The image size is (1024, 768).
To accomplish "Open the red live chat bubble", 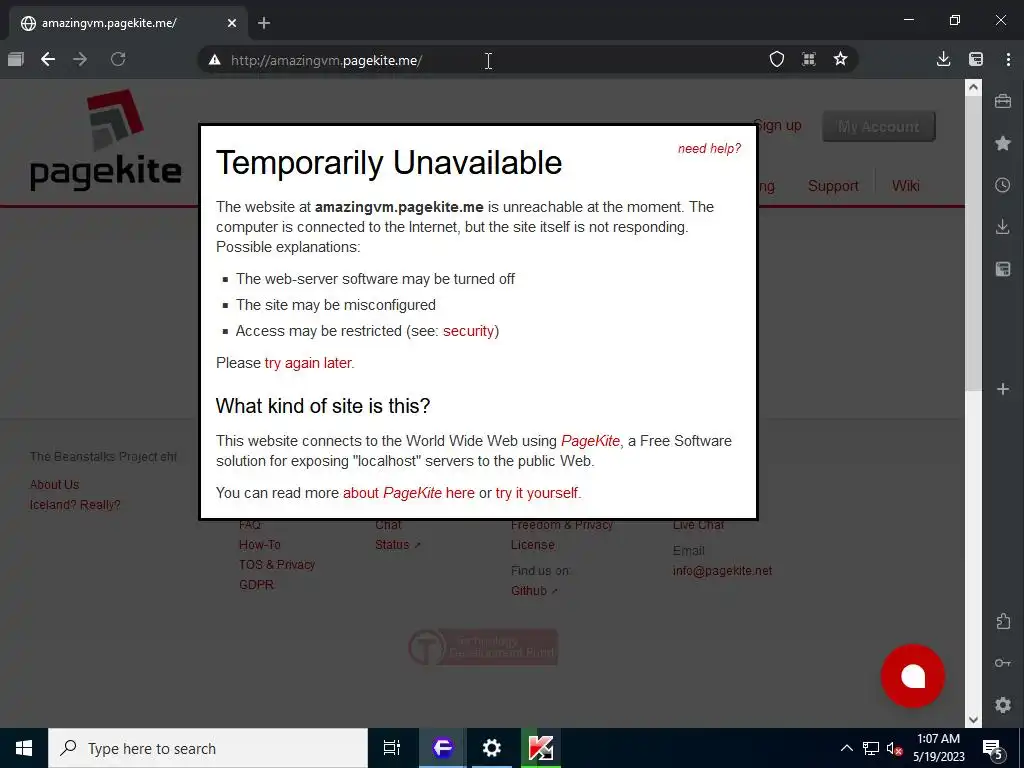I will coord(912,676).
